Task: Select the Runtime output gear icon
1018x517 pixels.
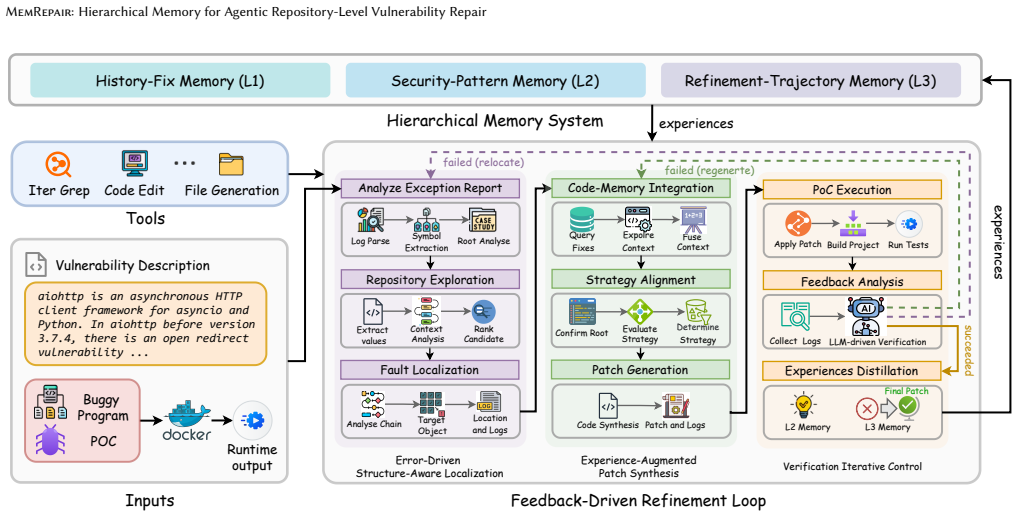Action: [x=253, y=420]
